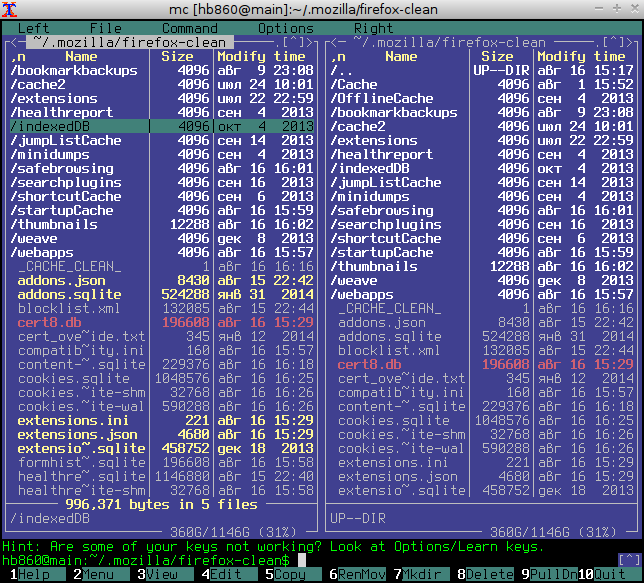Sort left panel by Name column header

click(81, 56)
